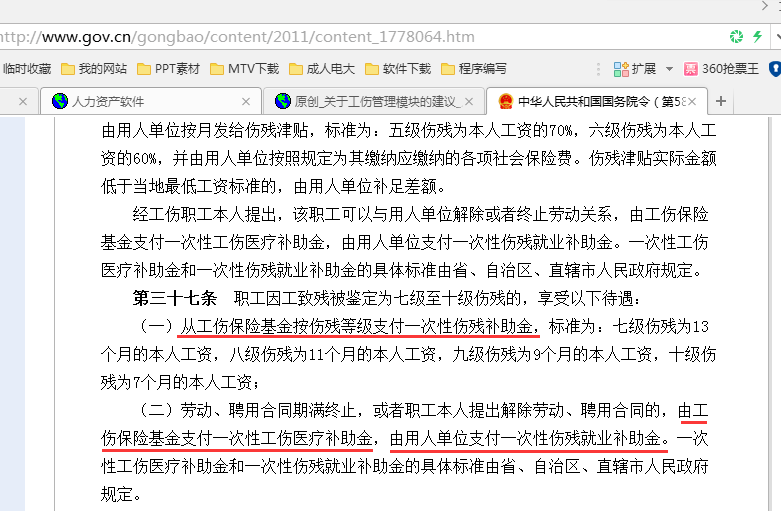Expand the 扩展 dropdown arrow
Screen dimensions: 781x511
pyautogui.click(x=667, y=69)
